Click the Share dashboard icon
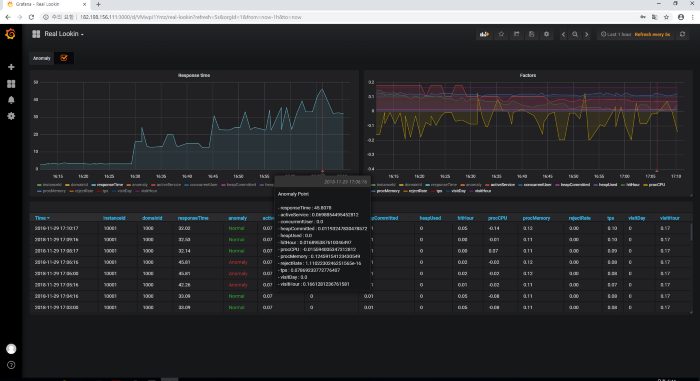700x381 pixels. click(517, 34)
